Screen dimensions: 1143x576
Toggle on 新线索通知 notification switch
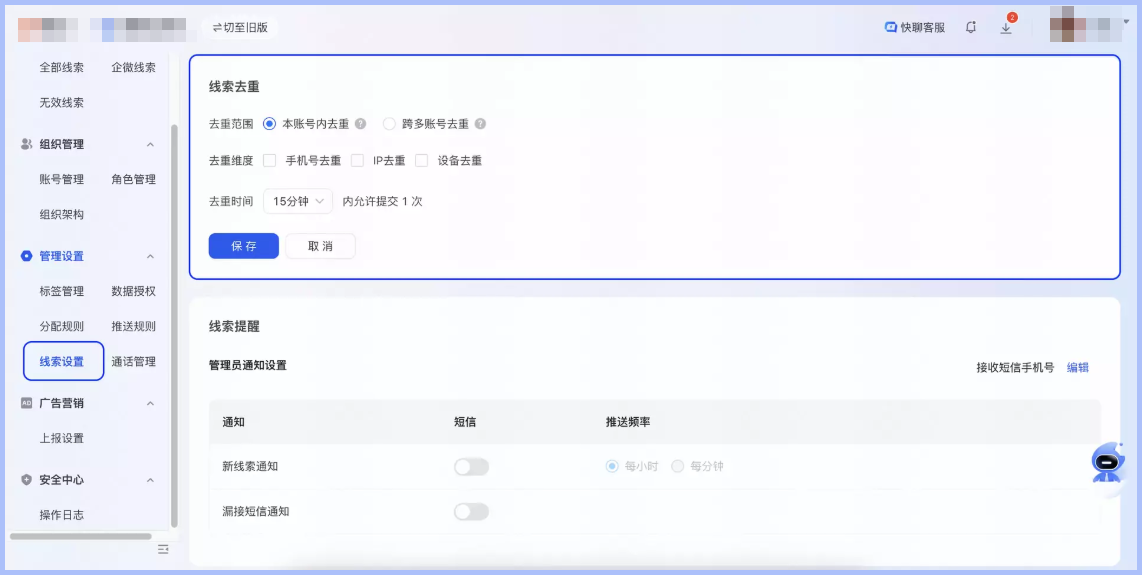coord(470,466)
